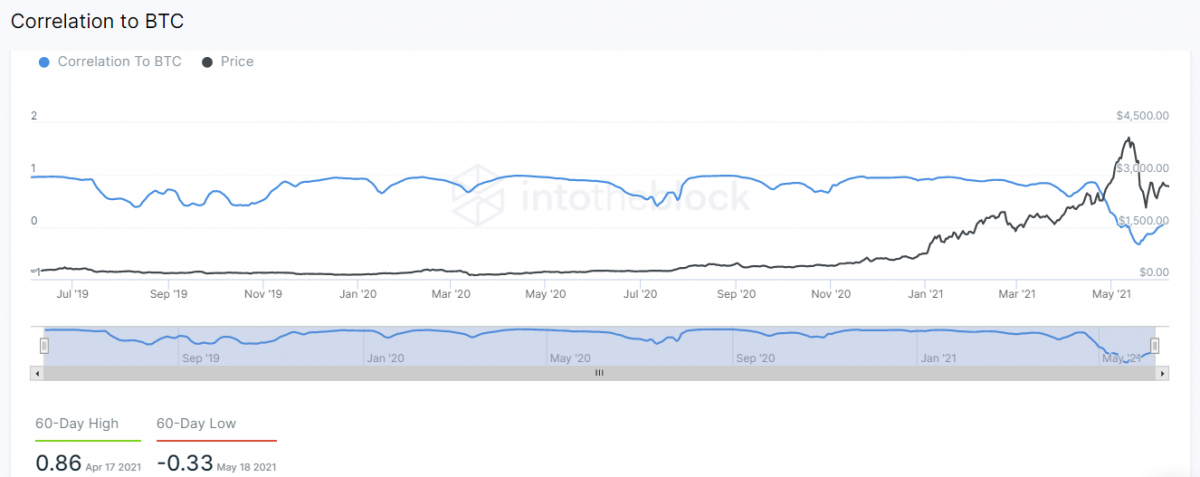Click Sep '20 in the navigator timeline
This screenshot has width=1200, height=477.
pos(753,357)
